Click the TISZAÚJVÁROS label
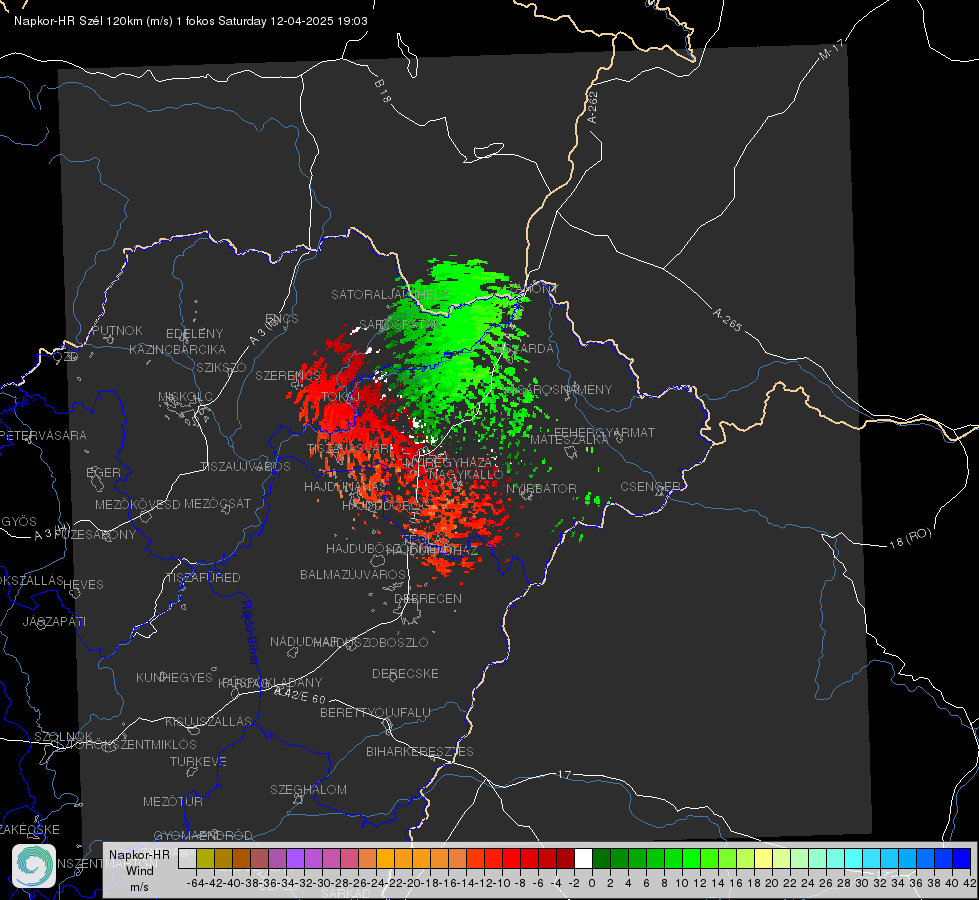This screenshot has width=979, height=900. click(245, 467)
